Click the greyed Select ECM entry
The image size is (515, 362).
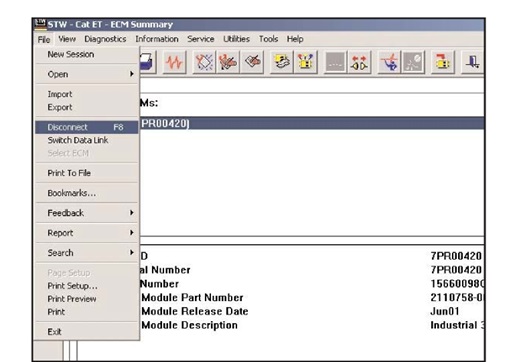pos(87,153)
